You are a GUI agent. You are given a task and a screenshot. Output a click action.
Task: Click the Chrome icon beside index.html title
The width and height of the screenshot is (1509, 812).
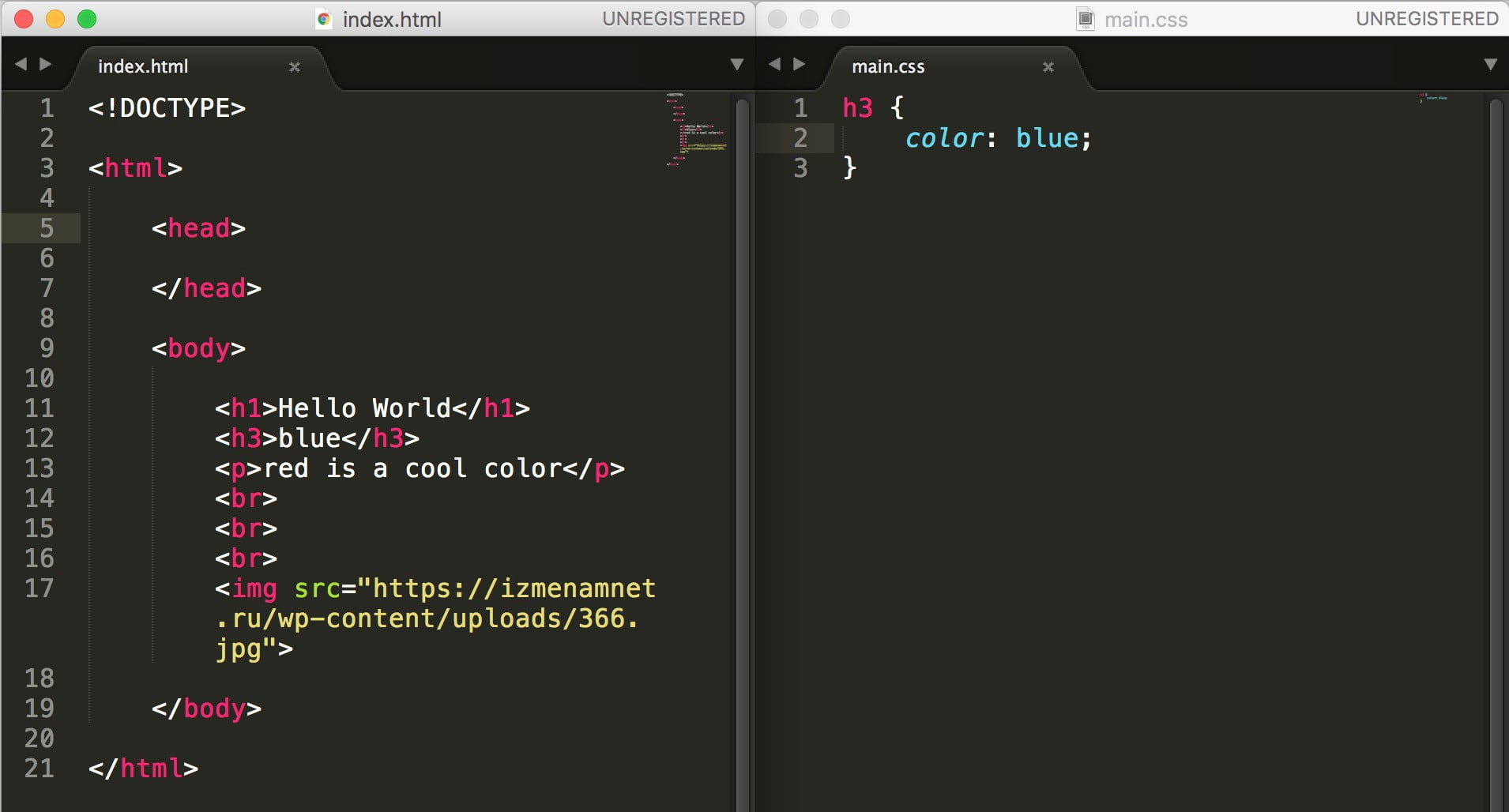click(x=323, y=19)
